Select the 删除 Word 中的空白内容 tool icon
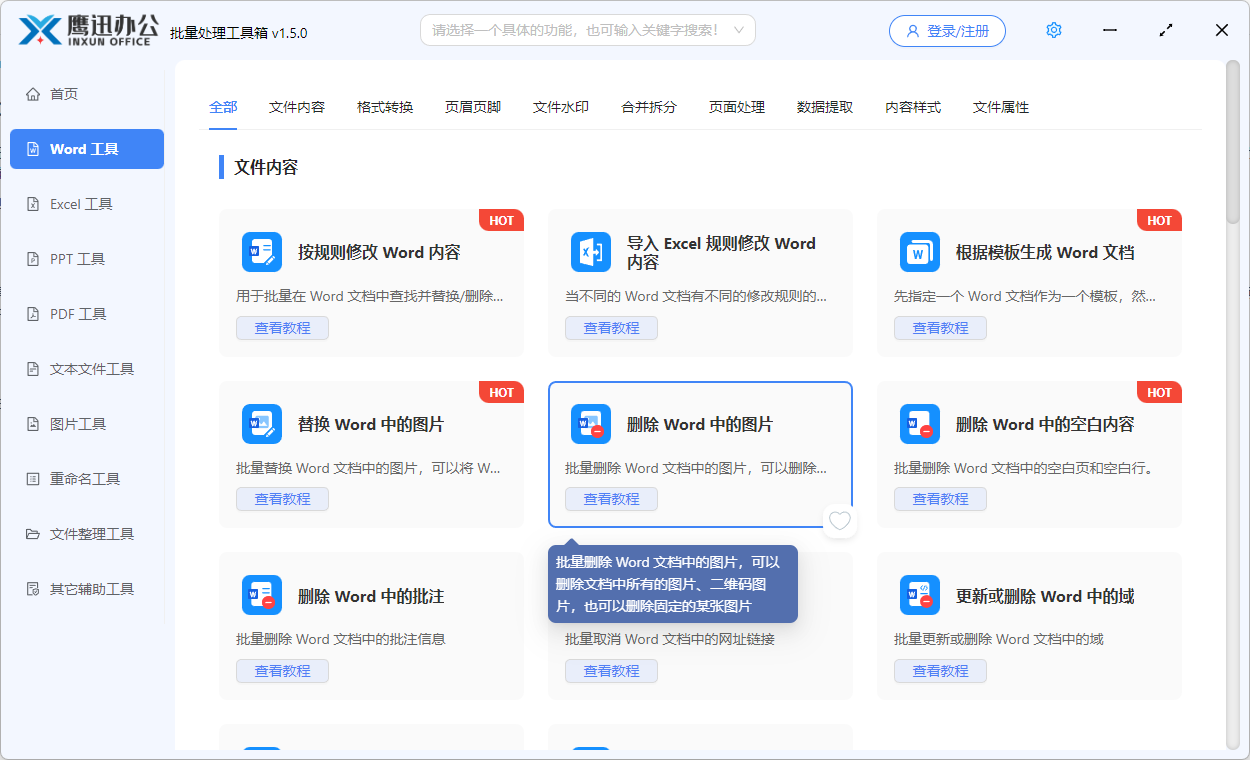1250x760 pixels. pyautogui.click(x=920, y=424)
